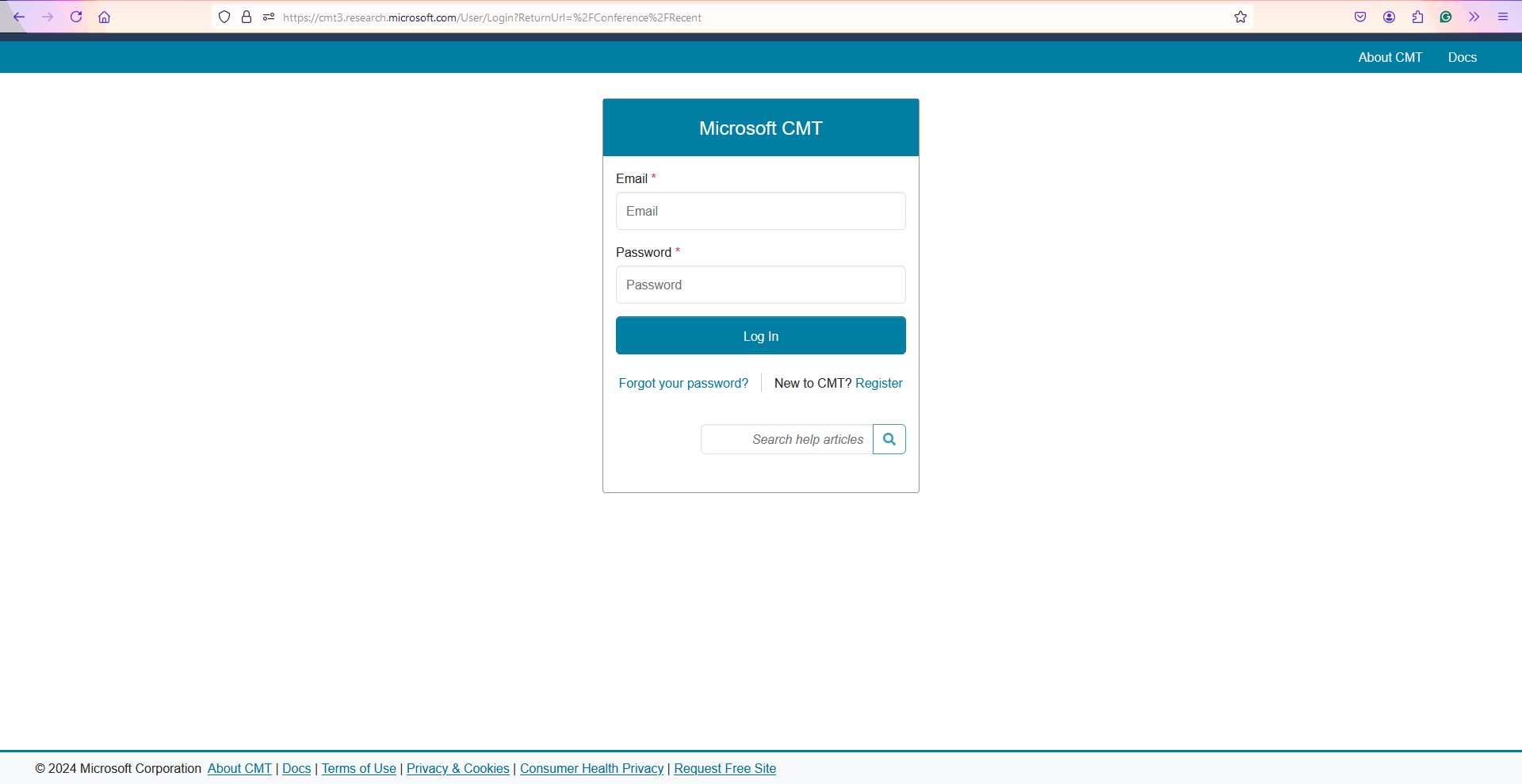Open the extensions puzzle icon

[1417, 17]
